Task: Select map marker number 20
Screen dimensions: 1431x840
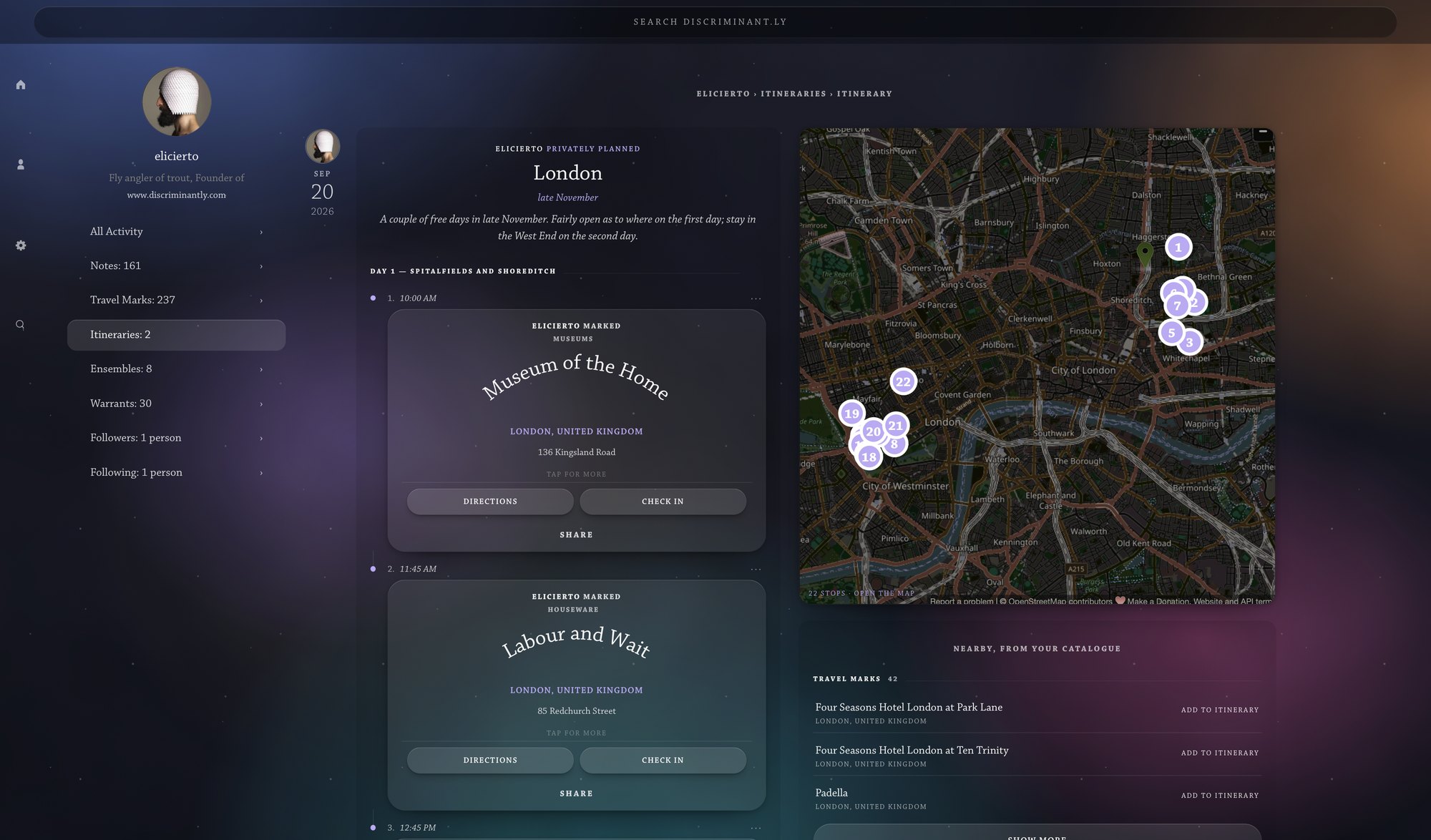Action: tap(873, 431)
